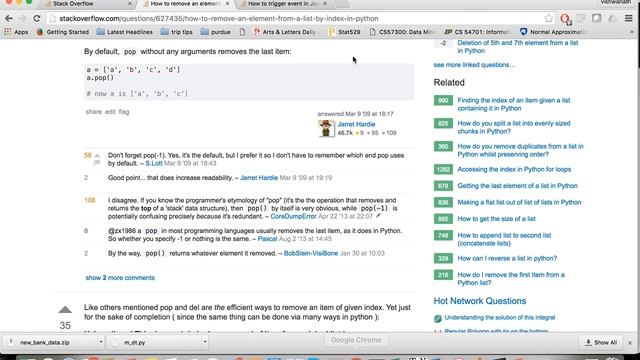The height and width of the screenshot is (360, 640).
Task: Flag the S.Lott comment
Action: (97, 163)
